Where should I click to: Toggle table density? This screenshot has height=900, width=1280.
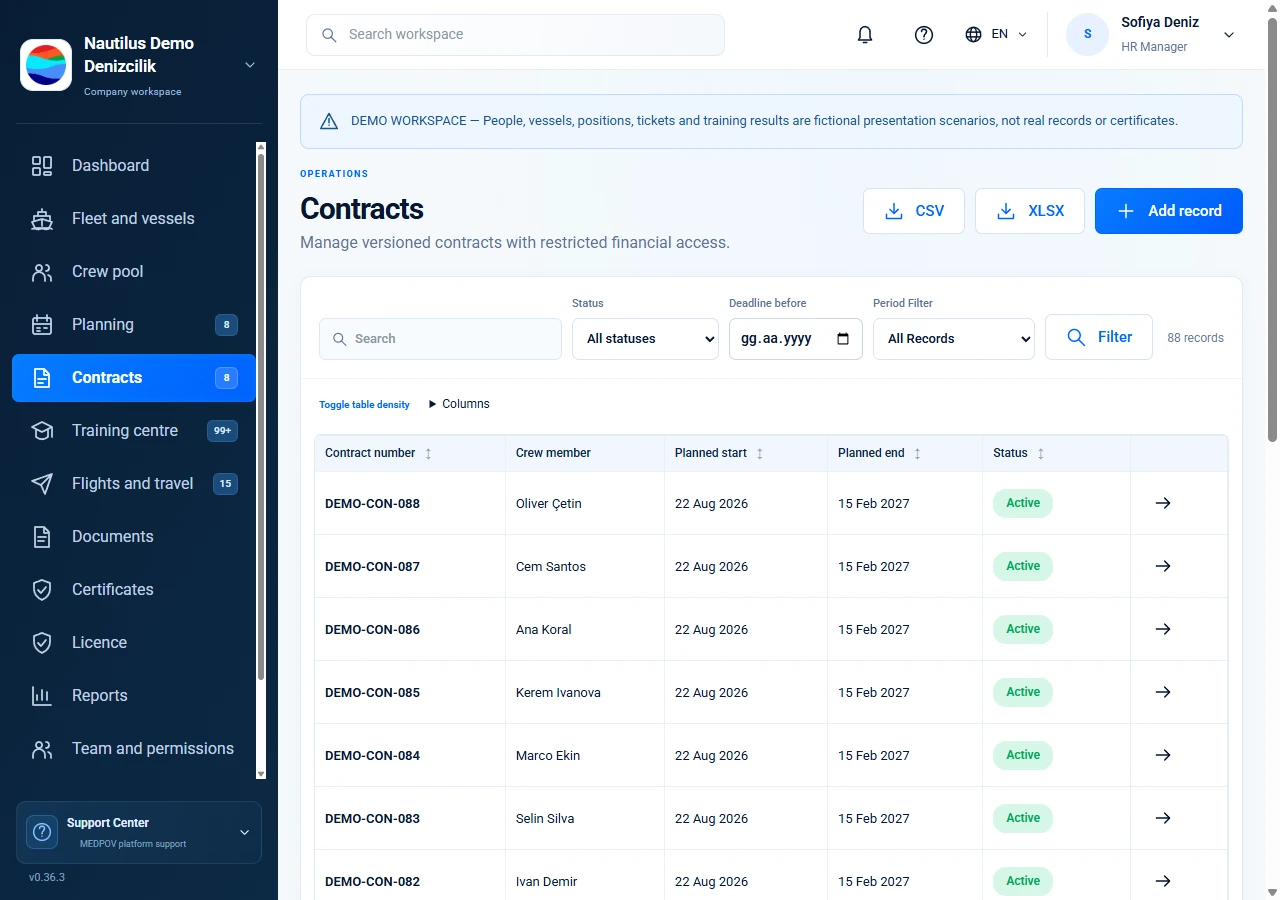click(x=364, y=405)
